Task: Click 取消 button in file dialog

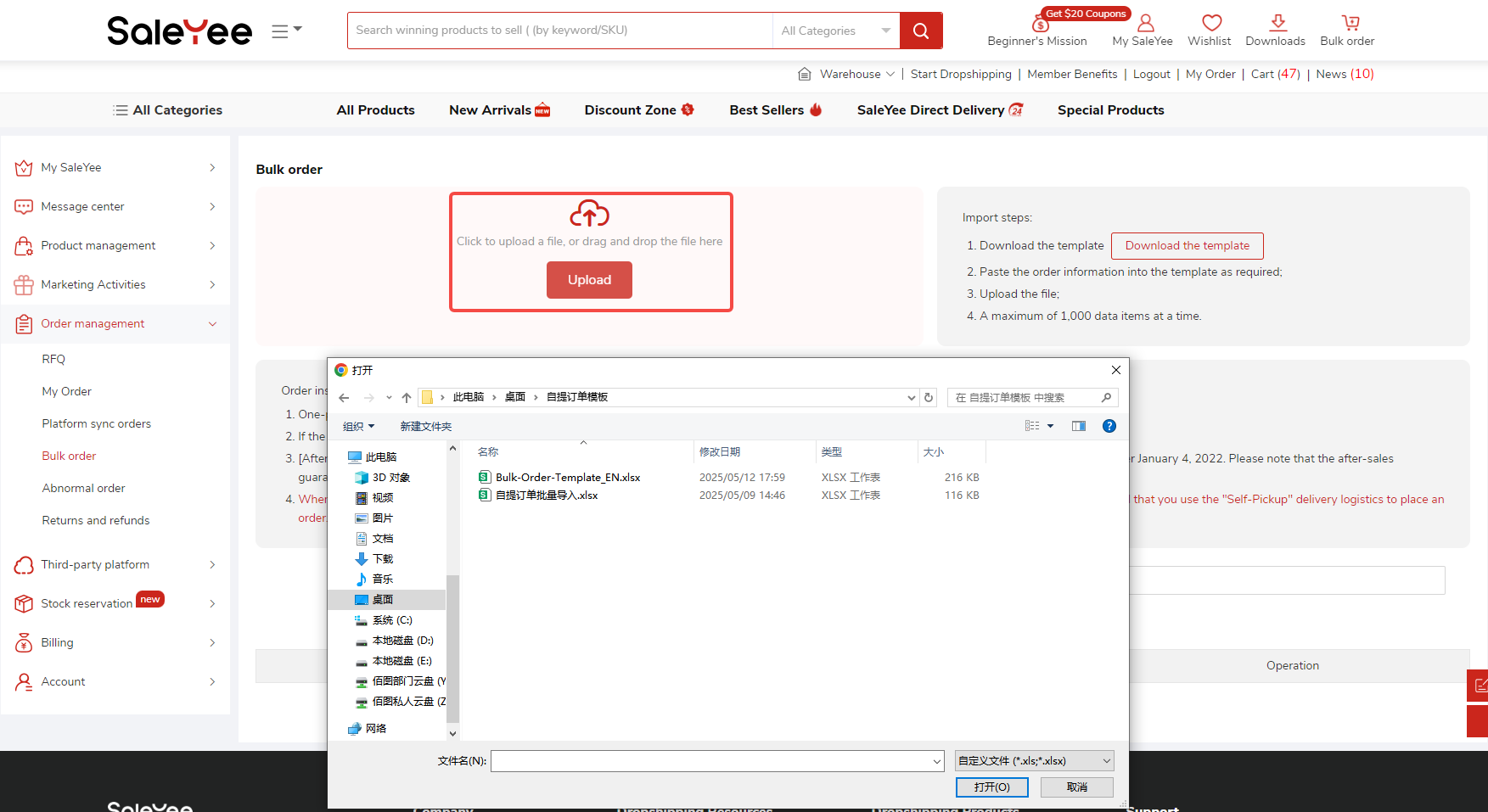Action: [1077, 787]
